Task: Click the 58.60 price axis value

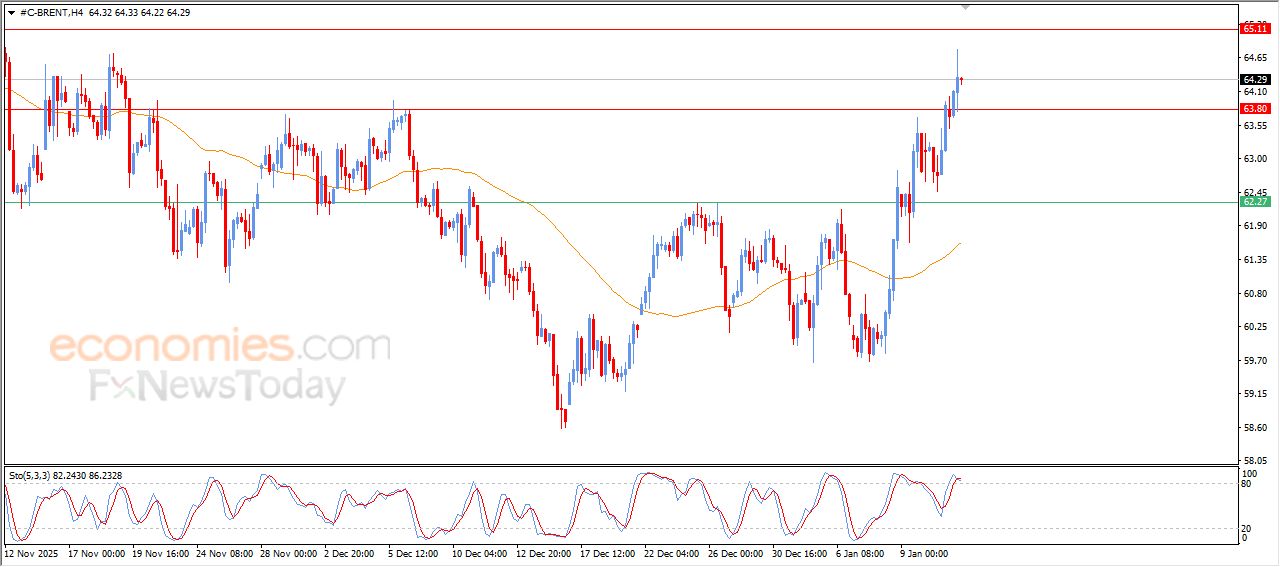Action: [x=1255, y=428]
